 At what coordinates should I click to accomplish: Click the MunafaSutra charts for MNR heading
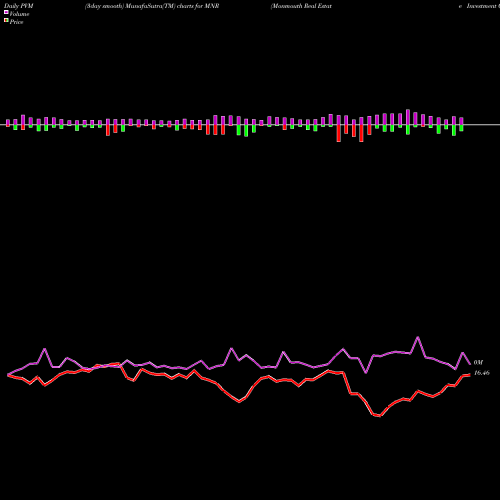coord(152,6)
